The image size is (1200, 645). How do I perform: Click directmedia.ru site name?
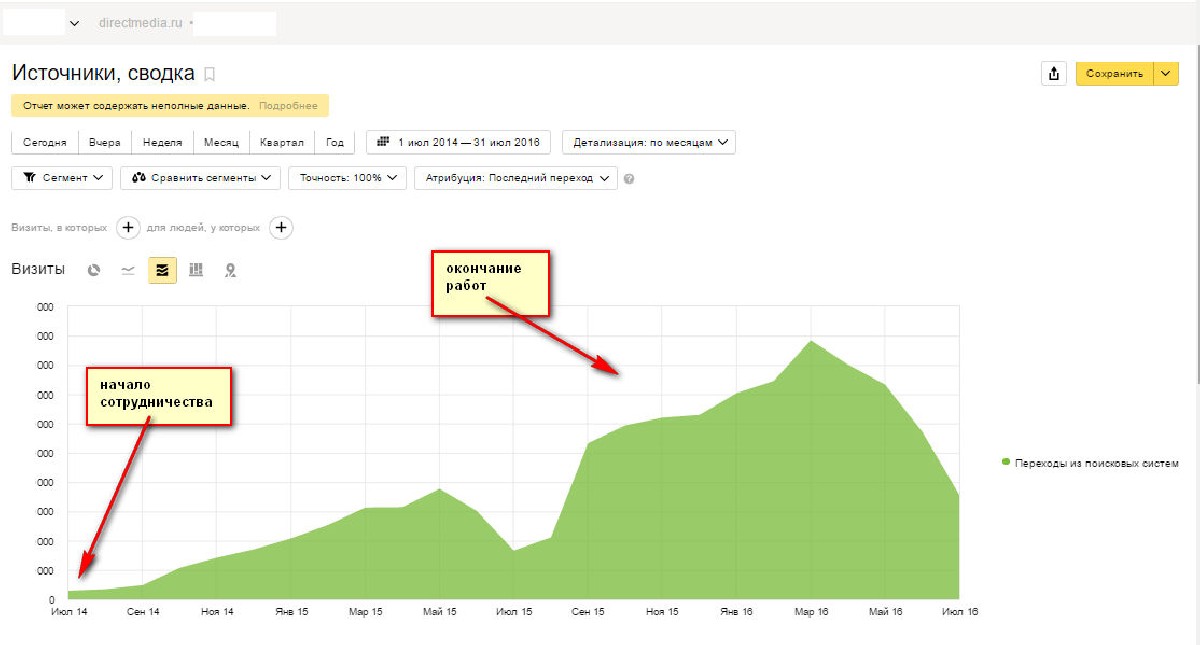[x=141, y=23]
